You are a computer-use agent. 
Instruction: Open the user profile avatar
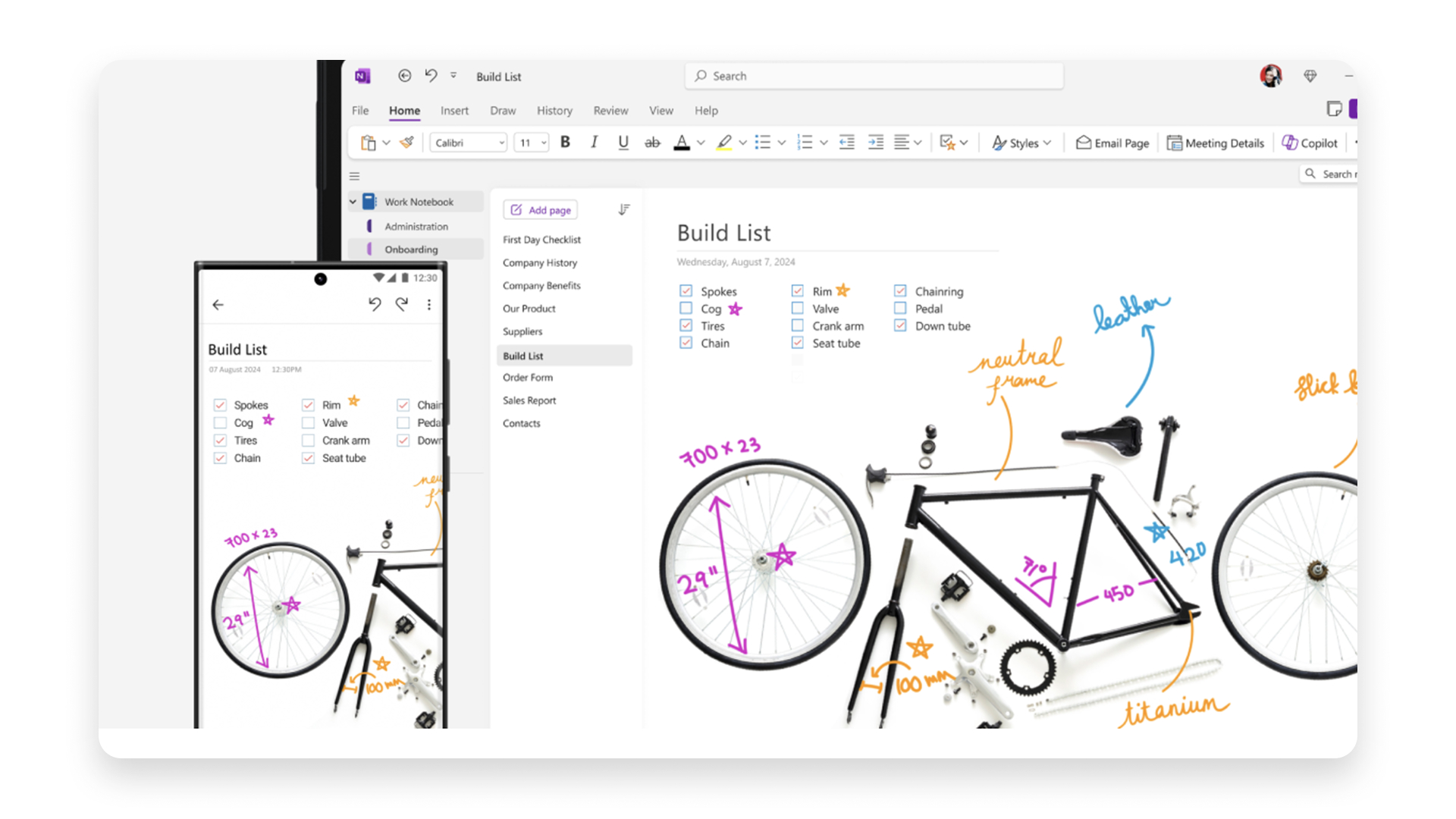(1271, 76)
